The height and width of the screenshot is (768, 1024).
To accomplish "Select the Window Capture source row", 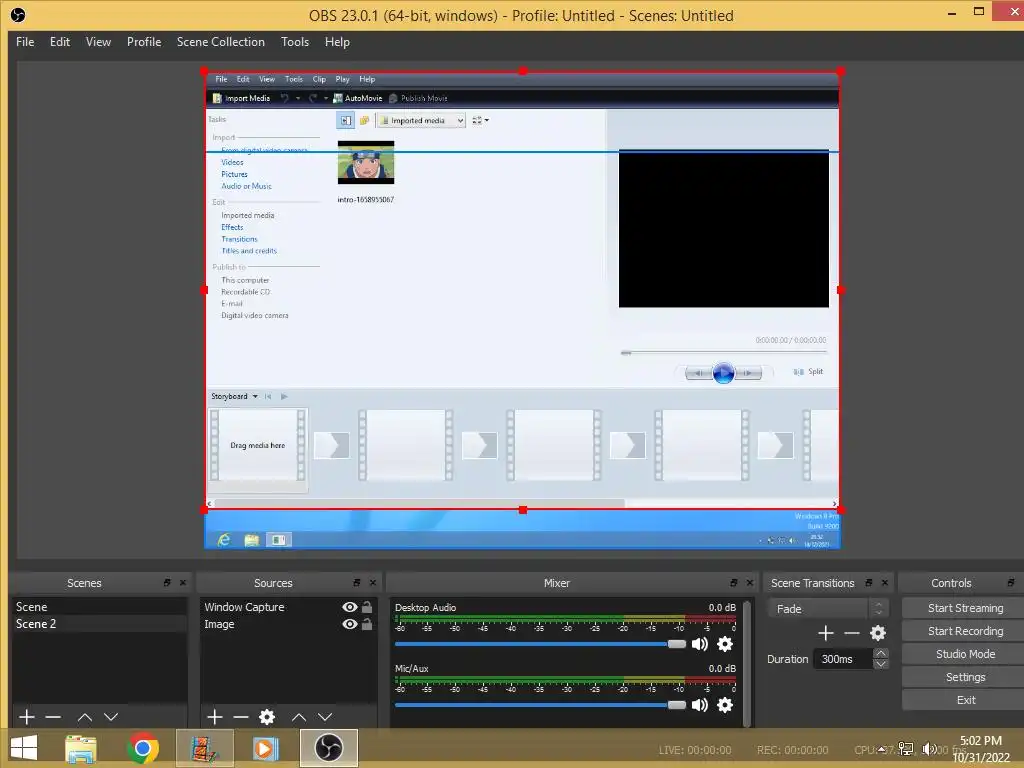I will point(288,607).
